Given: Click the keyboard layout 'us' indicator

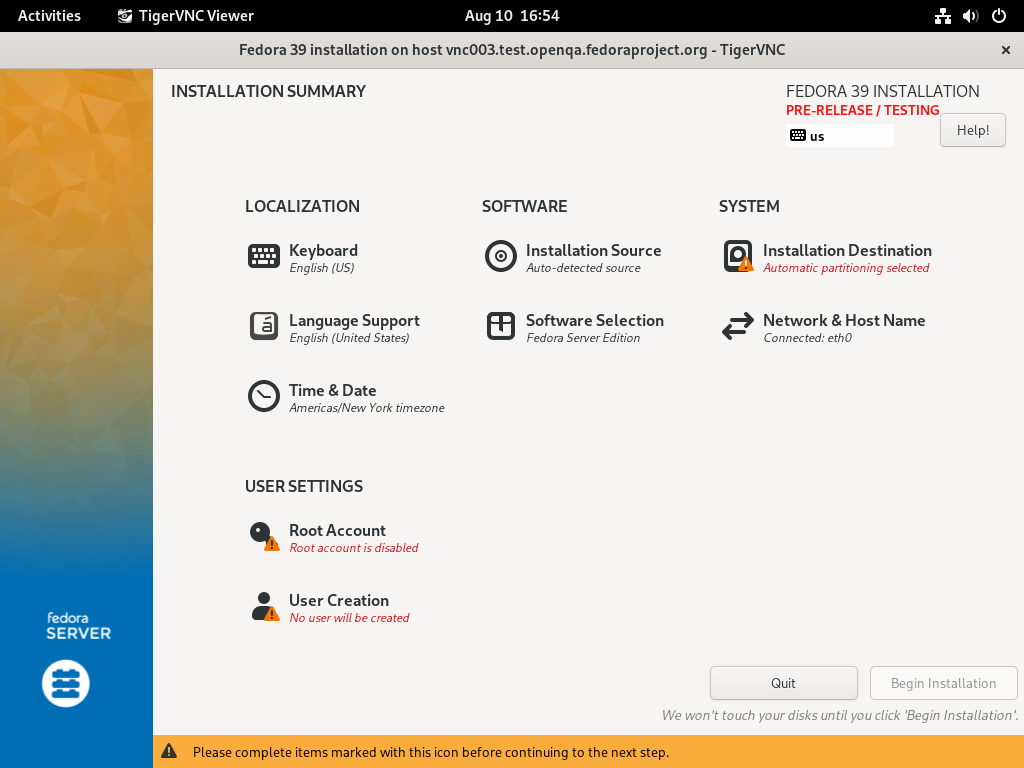Looking at the screenshot, I should [x=840, y=136].
